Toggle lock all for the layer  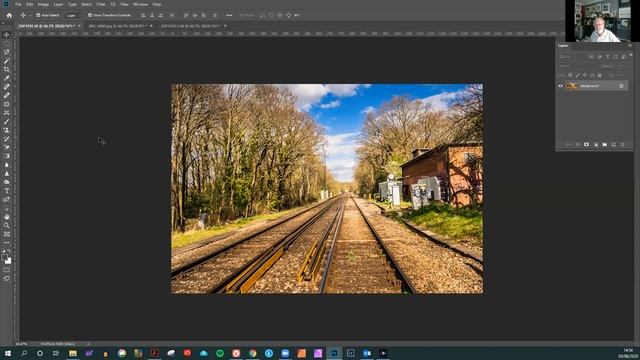600,75
